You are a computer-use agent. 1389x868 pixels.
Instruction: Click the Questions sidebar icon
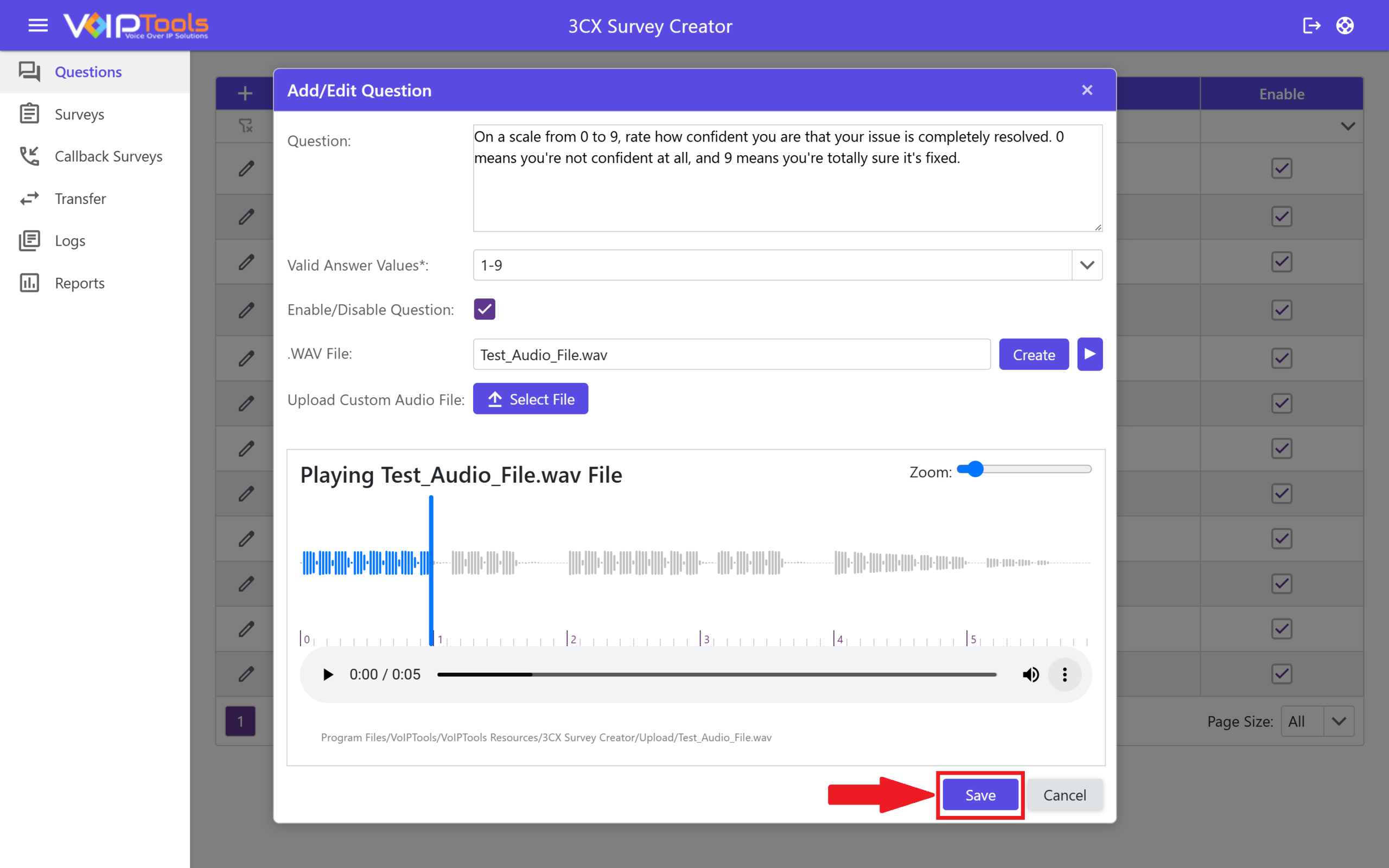point(29,72)
